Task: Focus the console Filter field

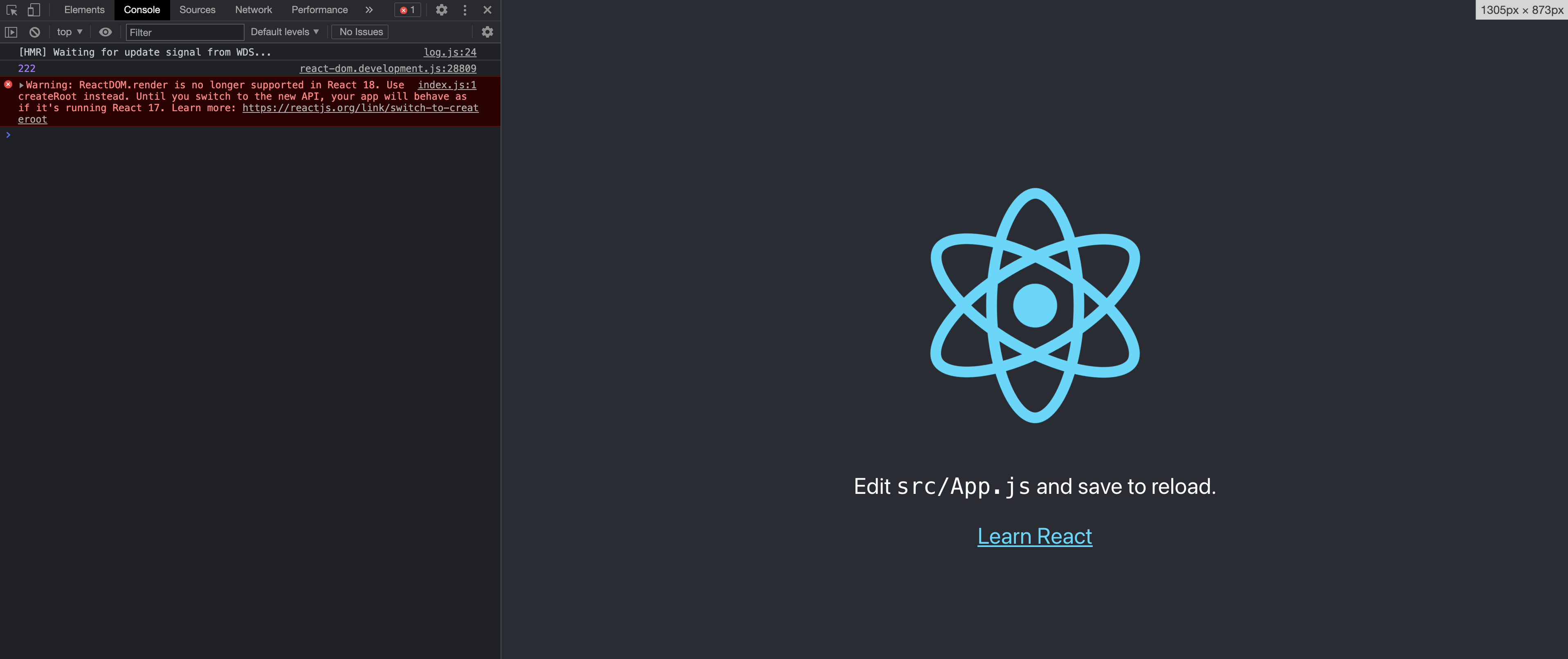Action: point(184,32)
